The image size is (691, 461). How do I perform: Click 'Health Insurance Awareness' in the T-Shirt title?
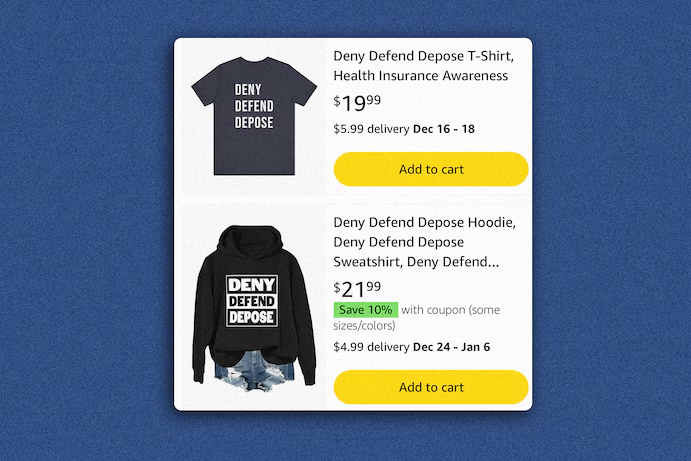[x=420, y=76]
